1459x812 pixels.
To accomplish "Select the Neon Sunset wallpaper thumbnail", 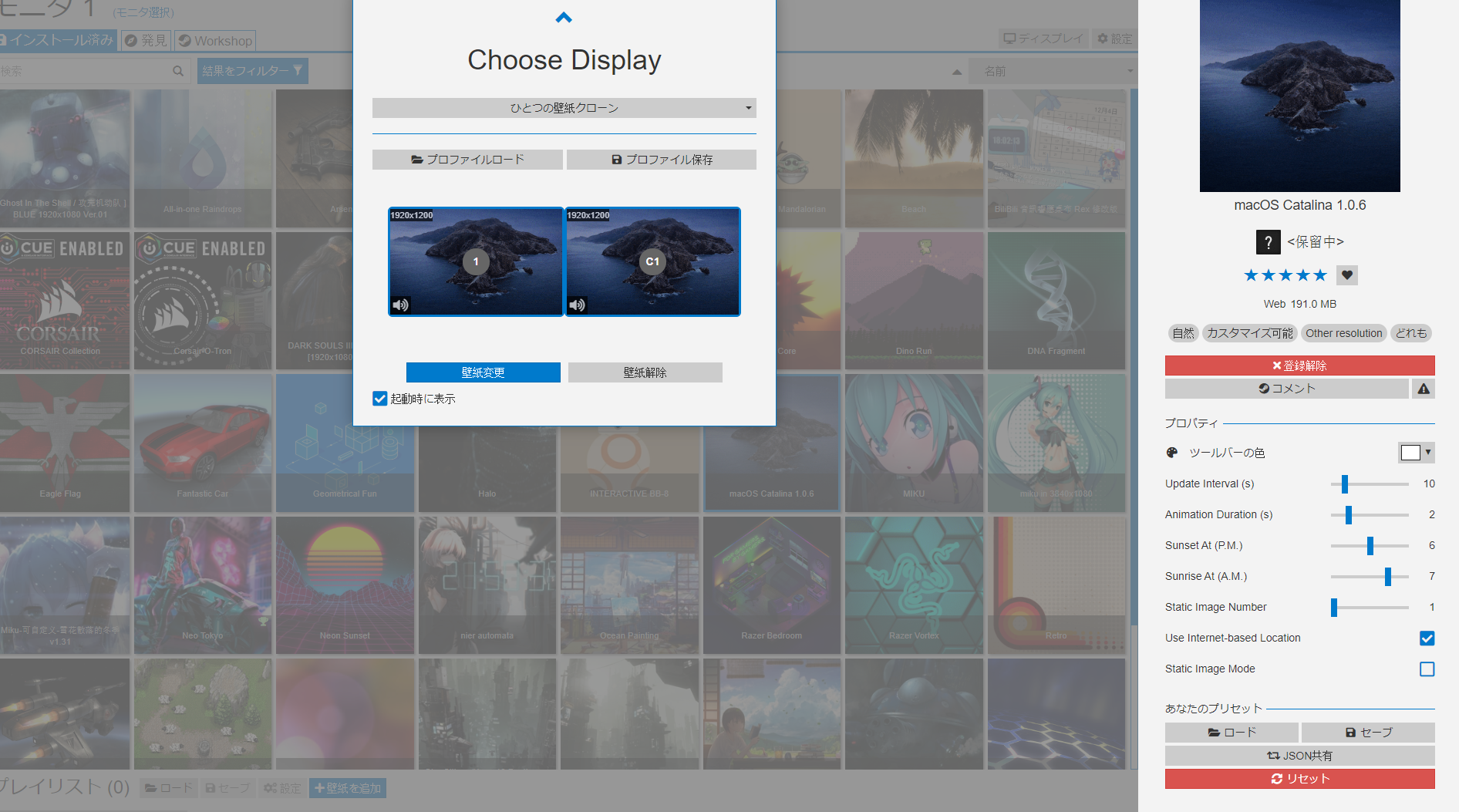I will tap(345, 585).
